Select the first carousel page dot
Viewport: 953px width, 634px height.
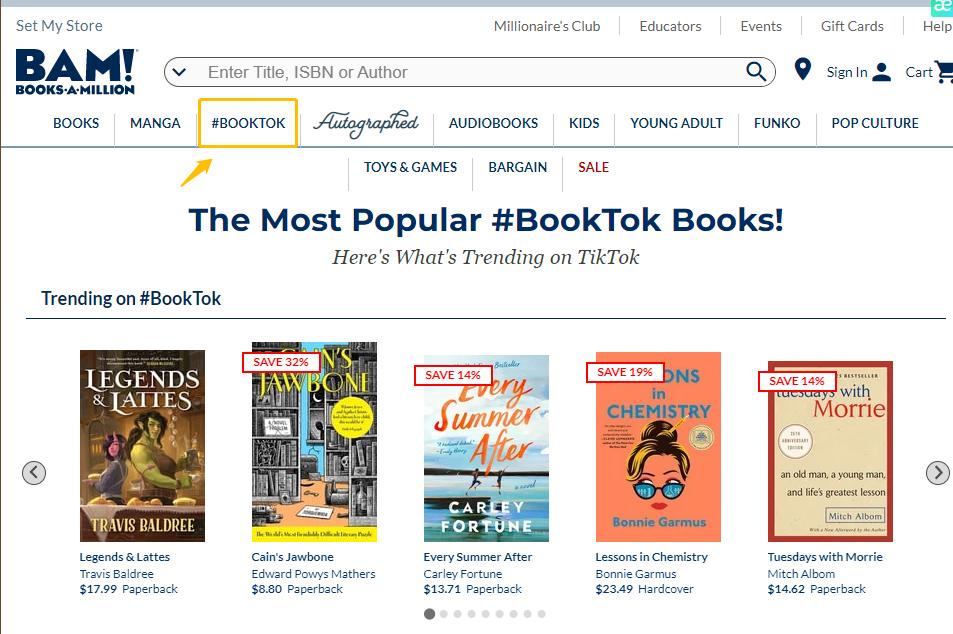430,614
